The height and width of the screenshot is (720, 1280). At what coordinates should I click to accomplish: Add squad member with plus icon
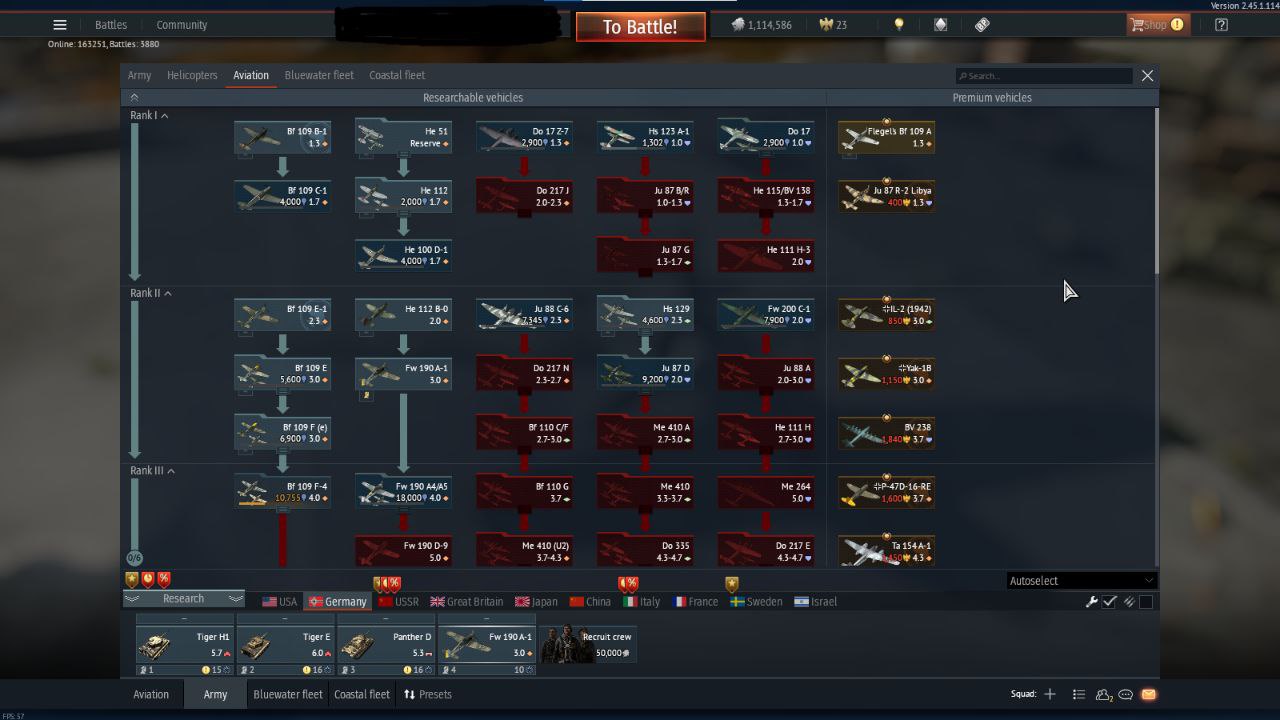pos(1050,694)
